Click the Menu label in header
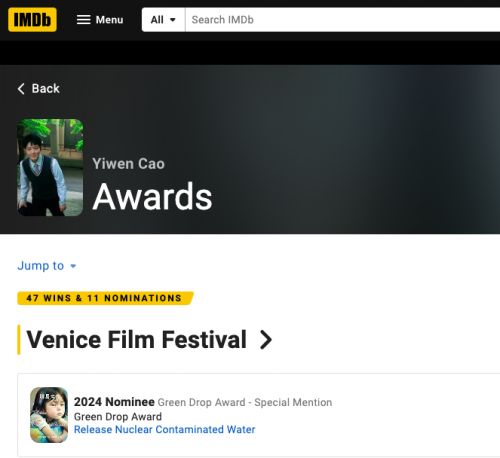This screenshot has width=500, height=458. (x=109, y=20)
